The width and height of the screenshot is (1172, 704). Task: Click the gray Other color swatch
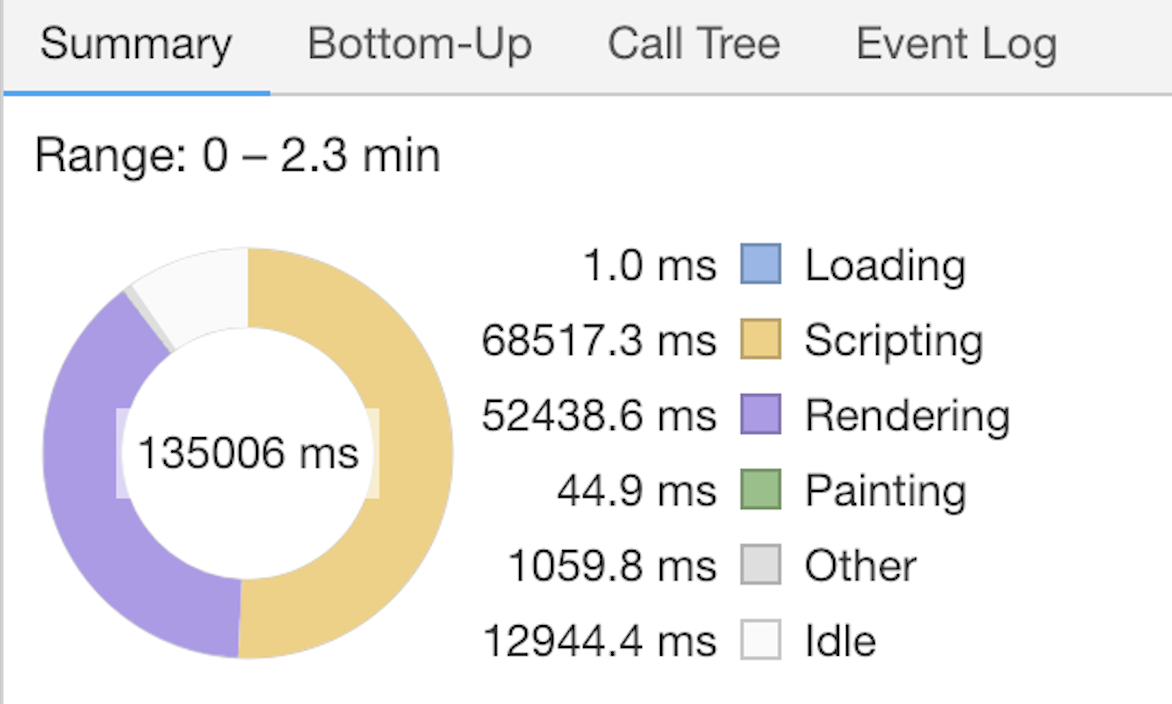(760, 566)
